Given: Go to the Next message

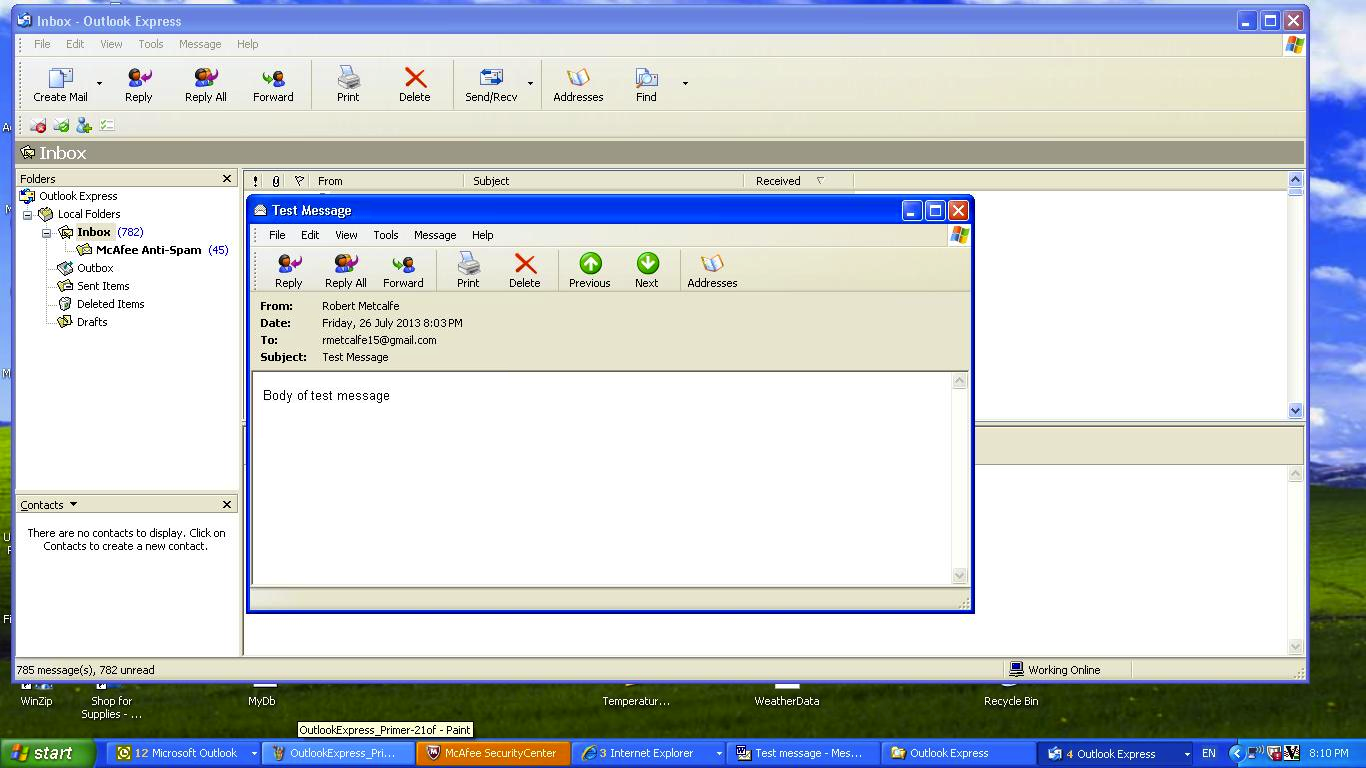Looking at the screenshot, I should coord(647,270).
